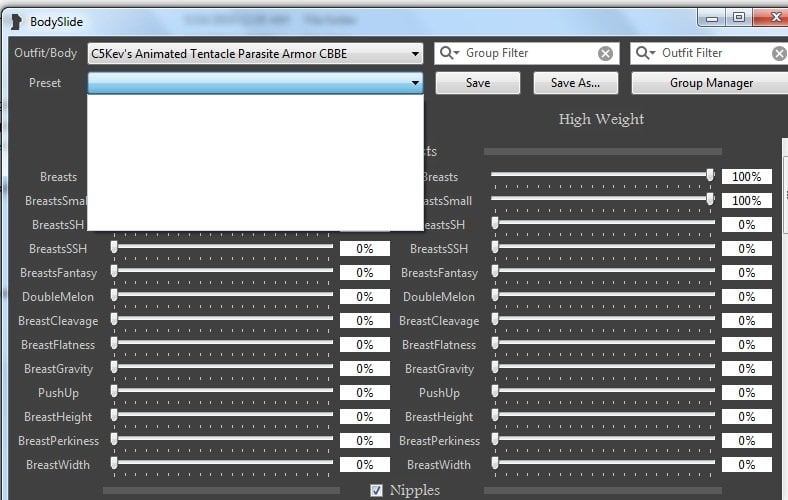This screenshot has width=788, height=500.
Task: Adjust the low weight BreastsSSH slider
Action: tap(222, 247)
